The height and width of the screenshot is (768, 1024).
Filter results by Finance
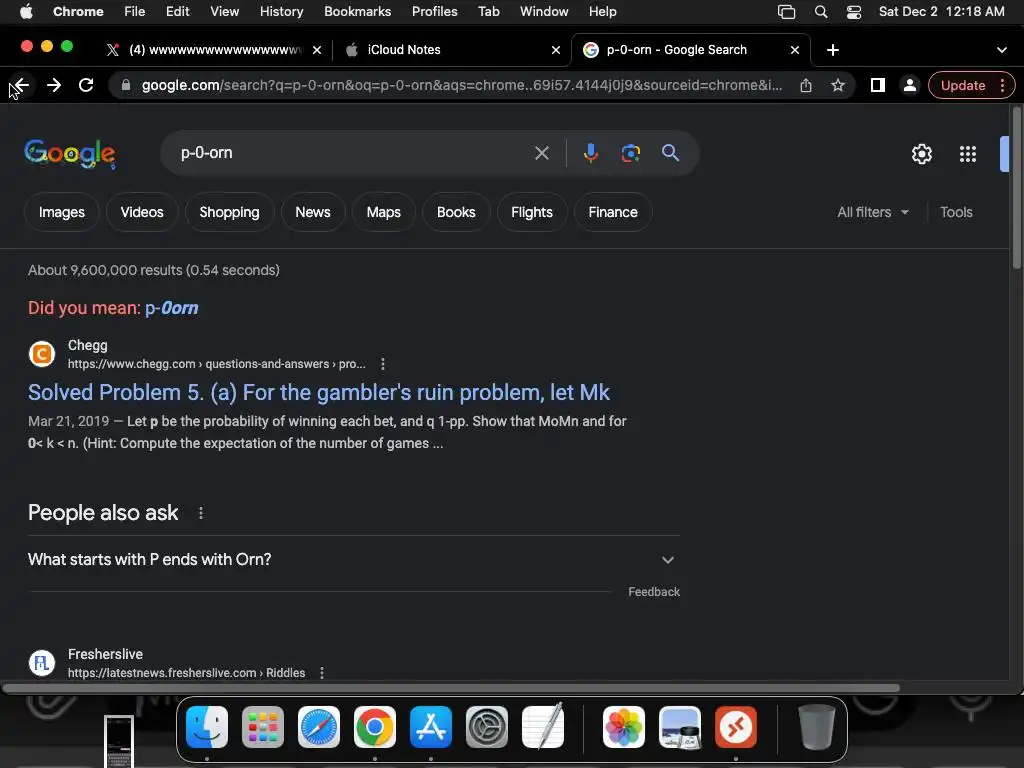pyautogui.click(x=613, y=212)
